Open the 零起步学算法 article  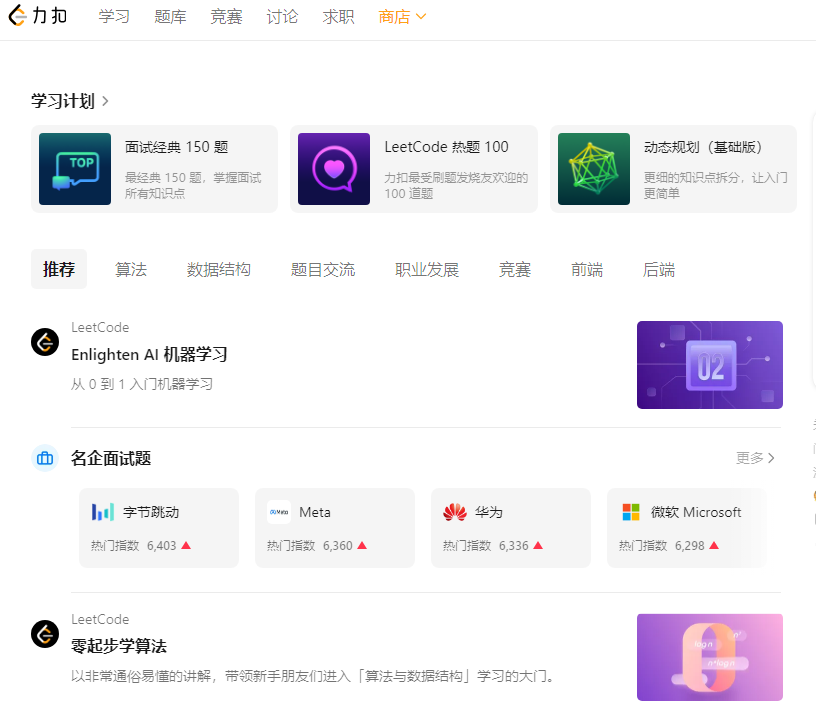pyautogui.click(x=119, y=646)
